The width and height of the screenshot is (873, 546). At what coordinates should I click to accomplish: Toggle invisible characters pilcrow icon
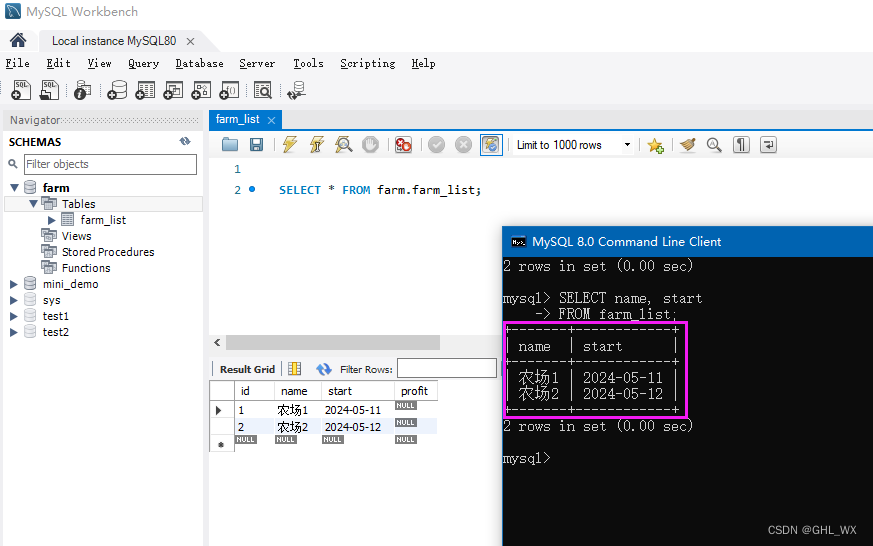741,145
